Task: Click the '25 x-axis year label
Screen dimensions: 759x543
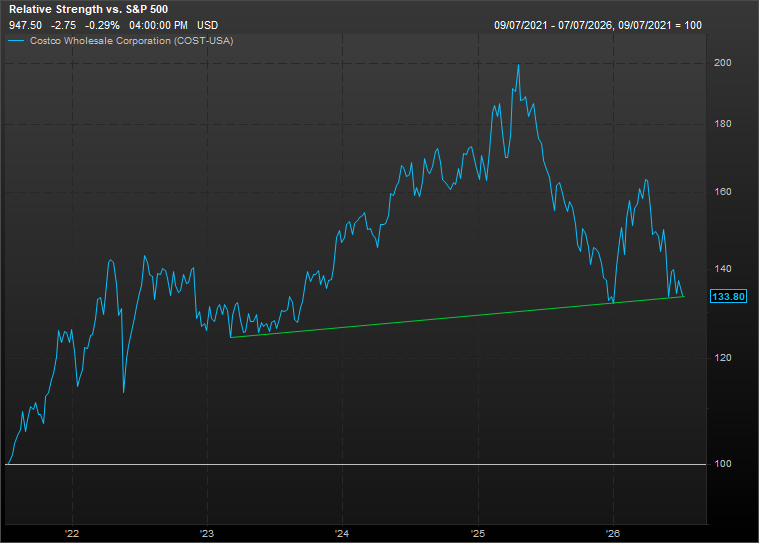Action: pos(478,533)
